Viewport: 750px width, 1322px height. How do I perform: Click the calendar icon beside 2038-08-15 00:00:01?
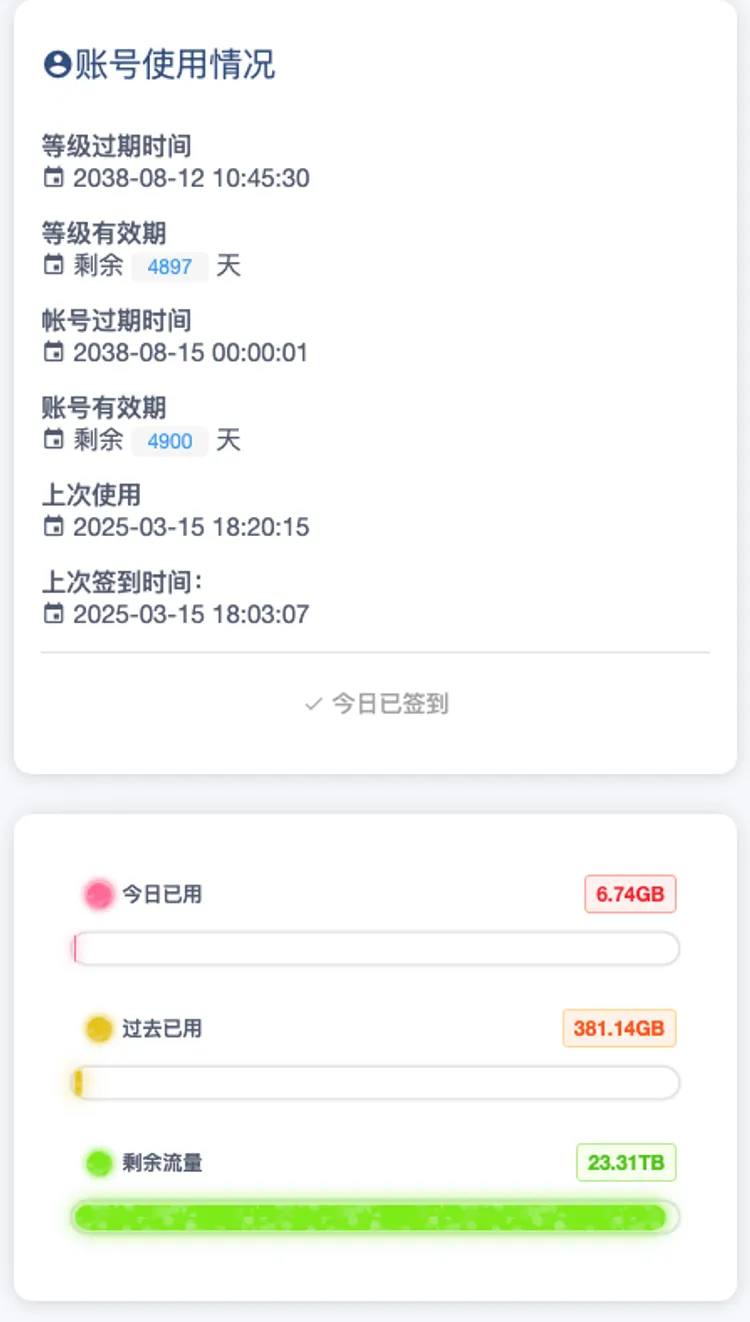tap(53, 353)
